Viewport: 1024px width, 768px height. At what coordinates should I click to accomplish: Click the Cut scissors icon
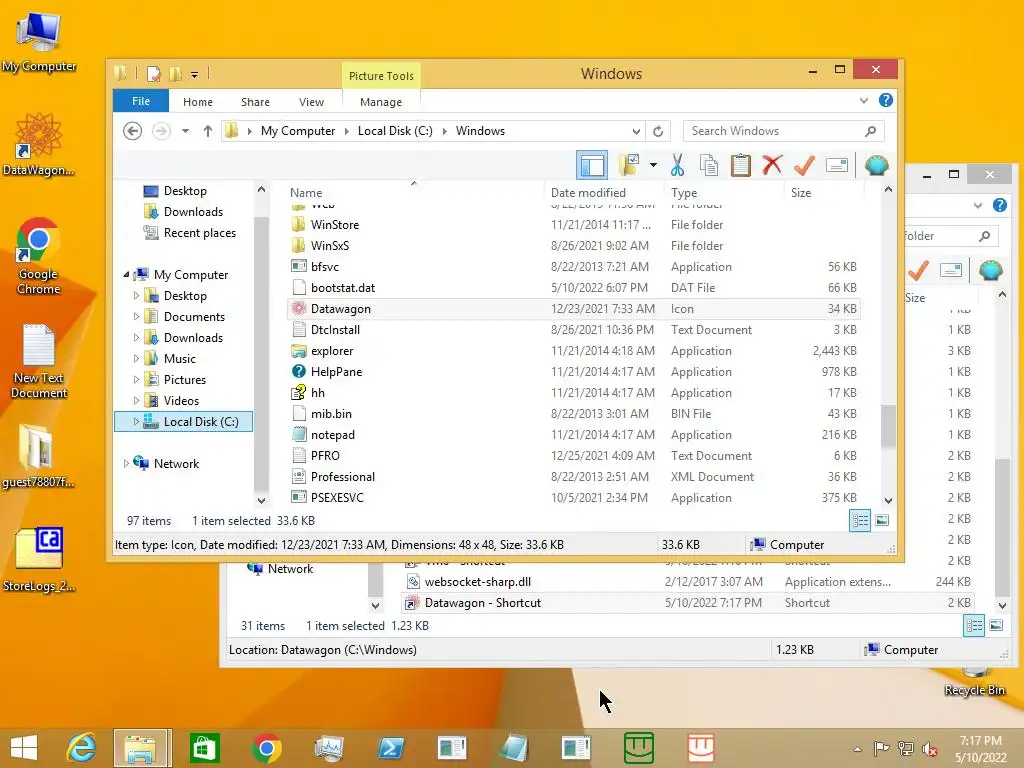(677, 165)
